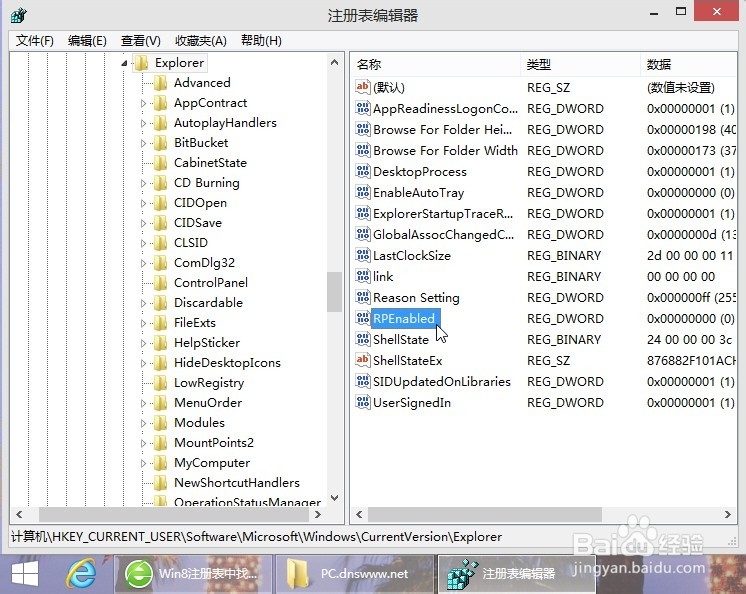The width and height of the screenshot is (746, 594).
Task: Select the CIDOpen key
Action: [200, 203]
